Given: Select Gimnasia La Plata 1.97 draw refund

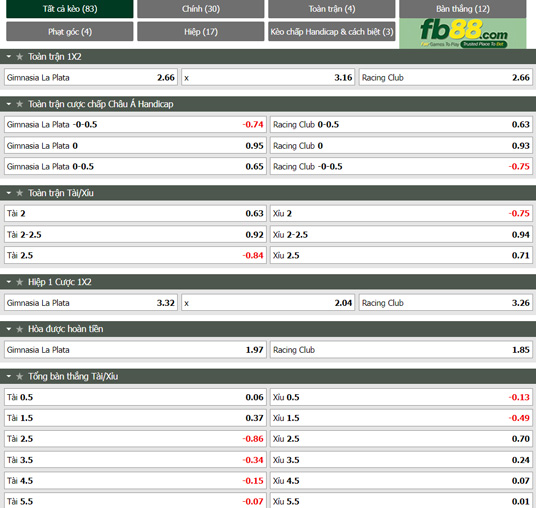Looking at the screenshot, I should 135,350.
